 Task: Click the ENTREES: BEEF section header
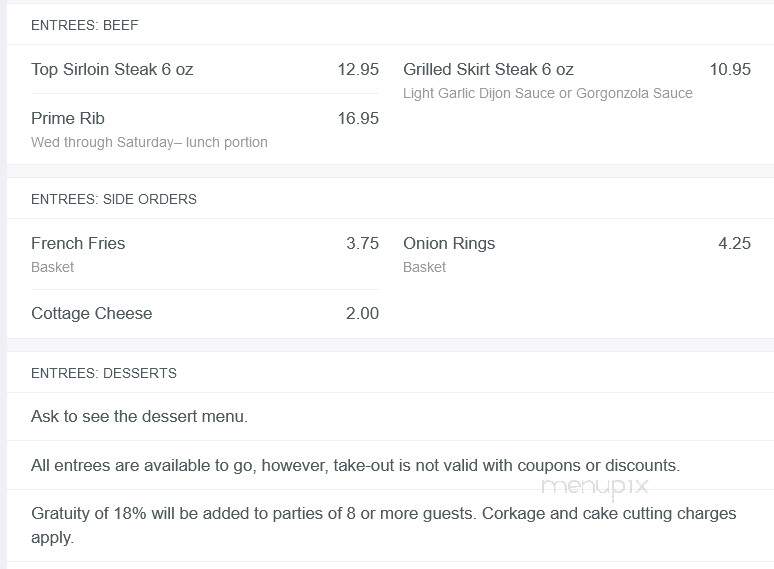point(84,25)
